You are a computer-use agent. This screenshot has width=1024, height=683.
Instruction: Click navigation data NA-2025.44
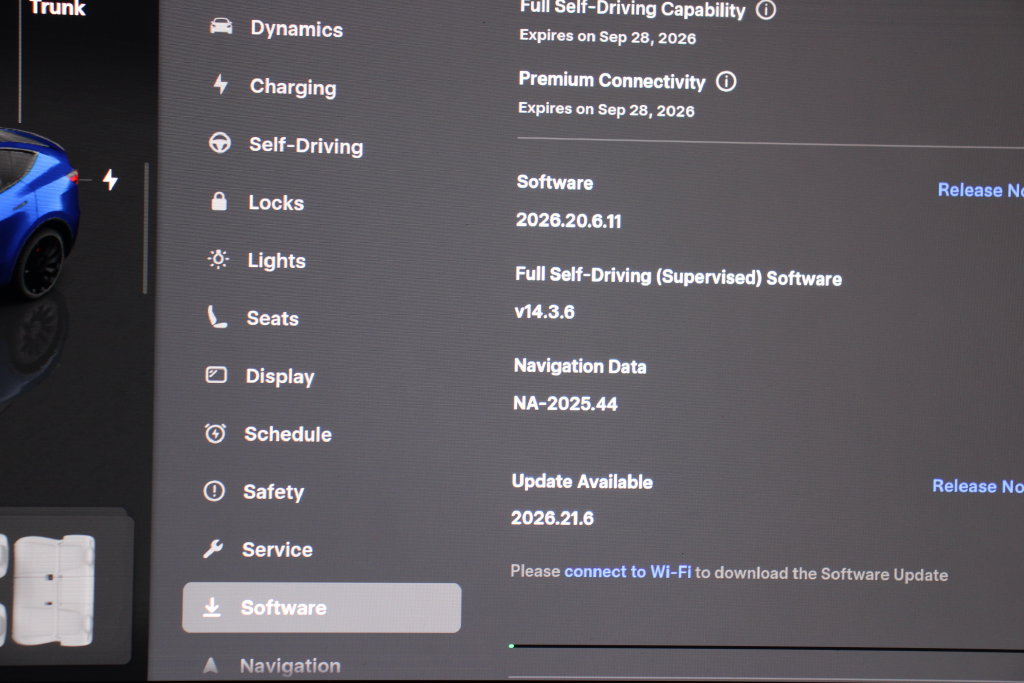565,404
